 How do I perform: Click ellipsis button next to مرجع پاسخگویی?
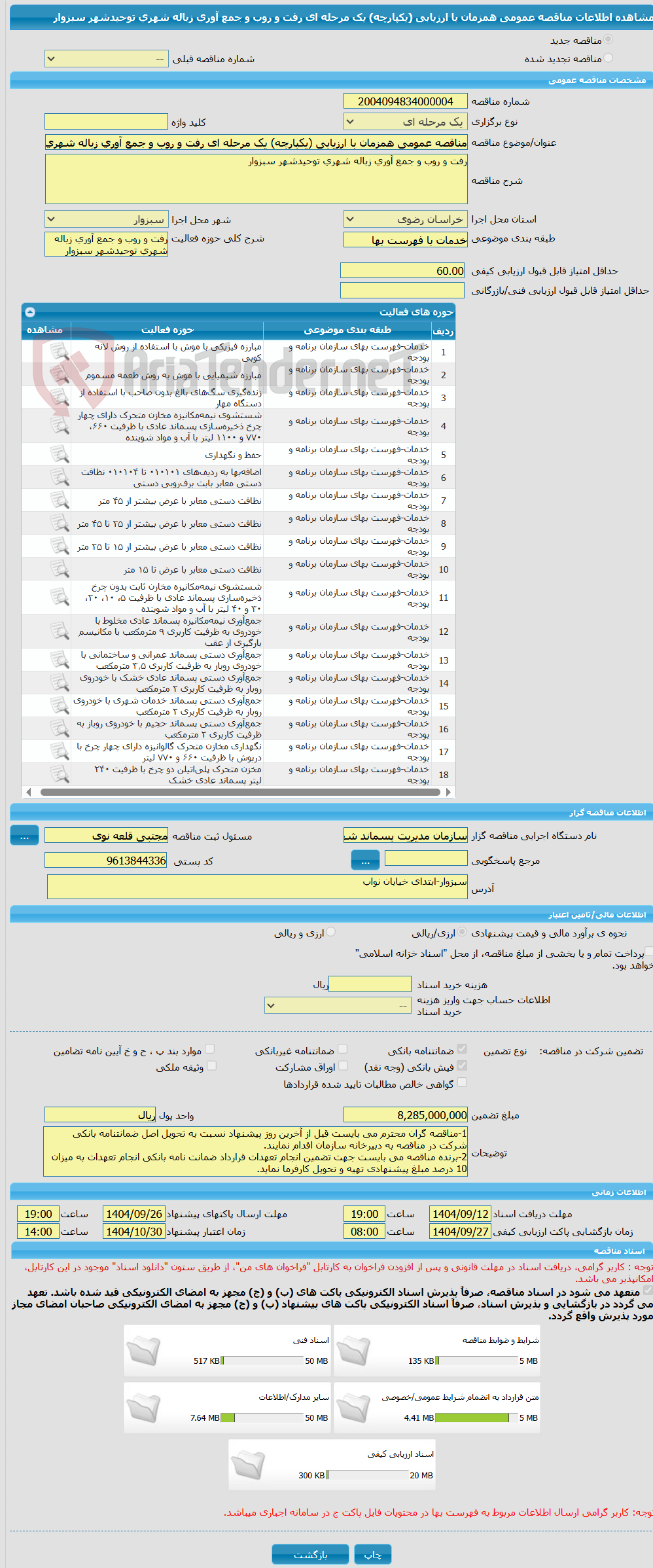365,861
